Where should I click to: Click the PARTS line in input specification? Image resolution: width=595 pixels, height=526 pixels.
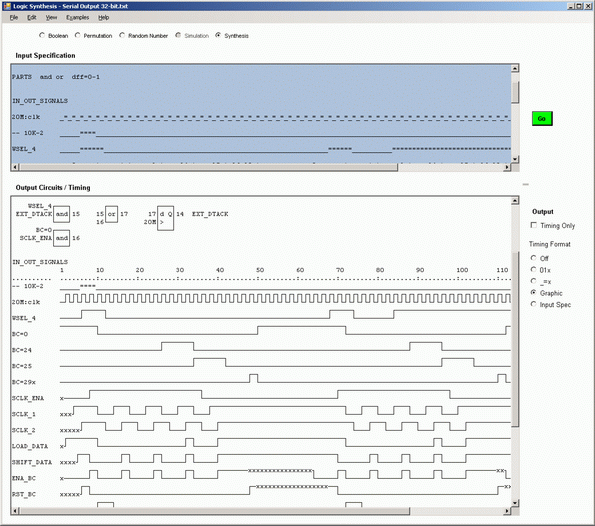(x=56, y=77)
